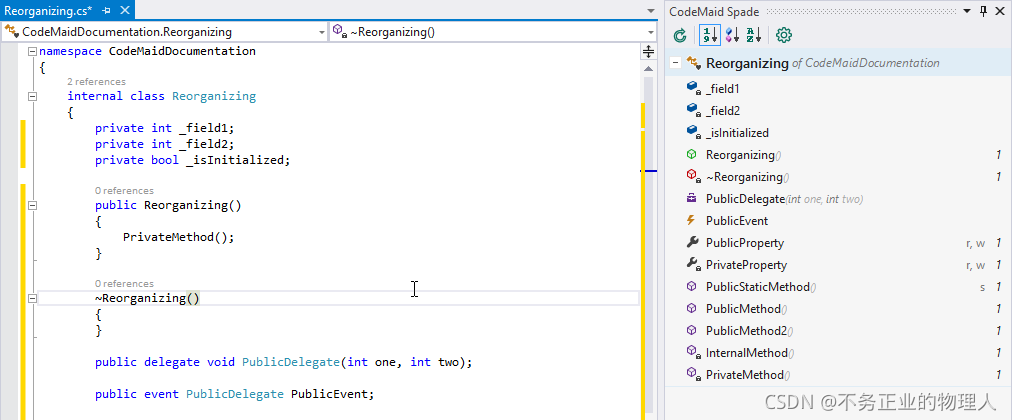Close the Reorganizing.cs tab
This screenshot has width=1012, height=420.
click(125, 10)
